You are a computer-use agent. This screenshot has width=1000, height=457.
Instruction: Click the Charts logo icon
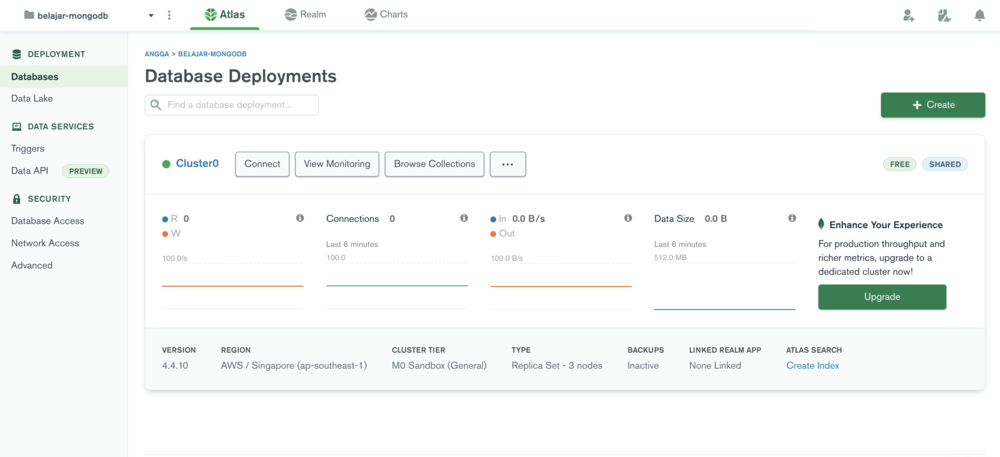point(371,15)
